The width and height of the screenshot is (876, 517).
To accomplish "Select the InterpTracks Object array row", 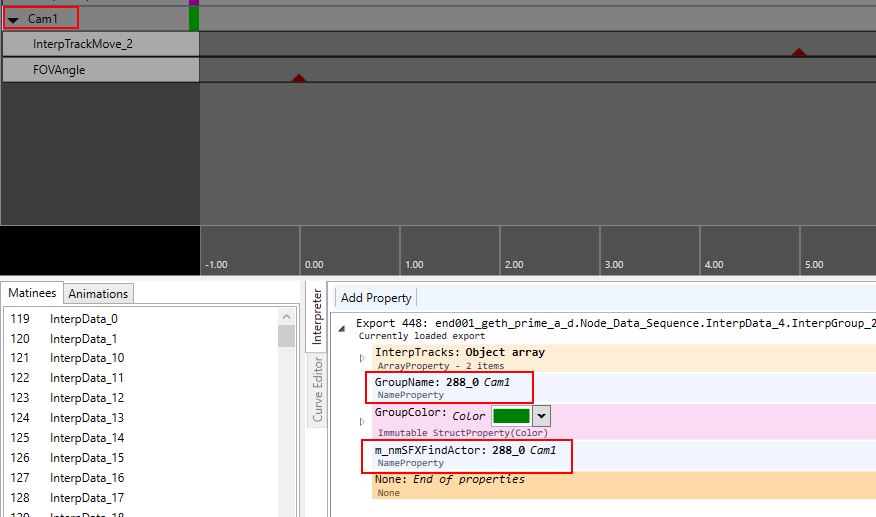I will [623, 358].
